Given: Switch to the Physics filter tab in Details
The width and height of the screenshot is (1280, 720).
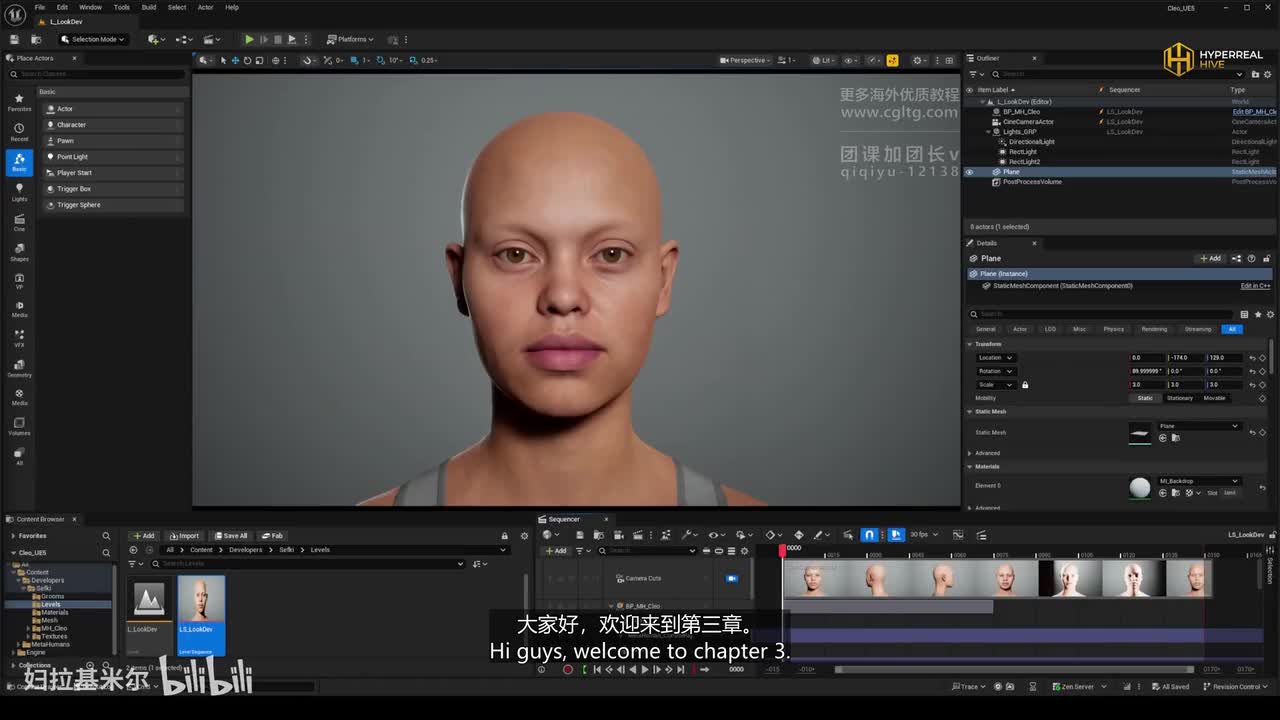Looking at the screenshot, I should click(x=1113, y=329).
